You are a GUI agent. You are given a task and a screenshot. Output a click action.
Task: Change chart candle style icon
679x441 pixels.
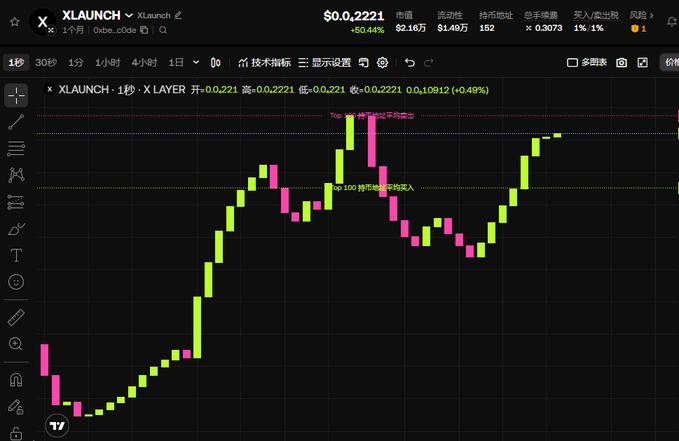[x=215, y=62]
